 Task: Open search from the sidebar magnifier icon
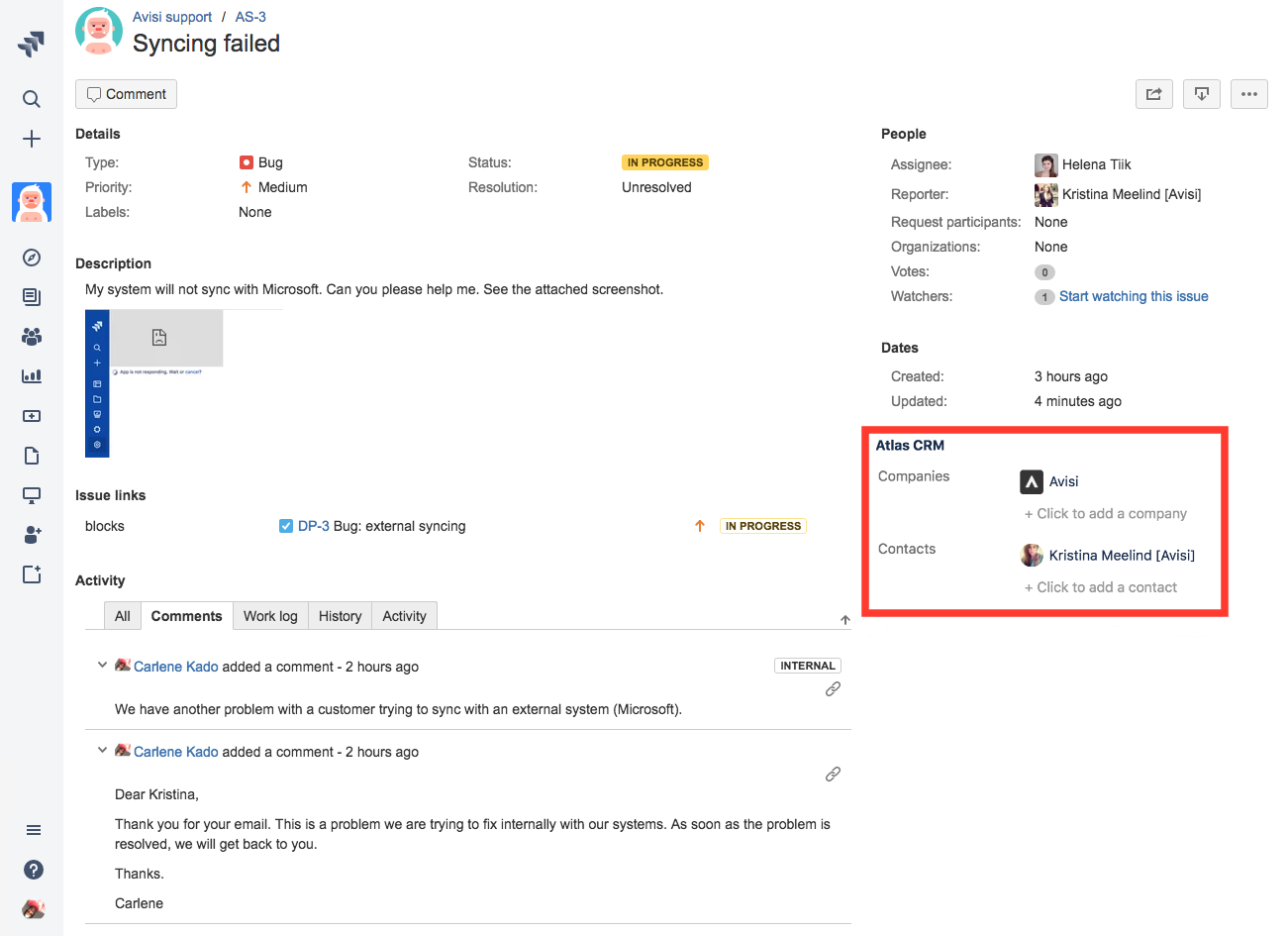click(32, 99)
